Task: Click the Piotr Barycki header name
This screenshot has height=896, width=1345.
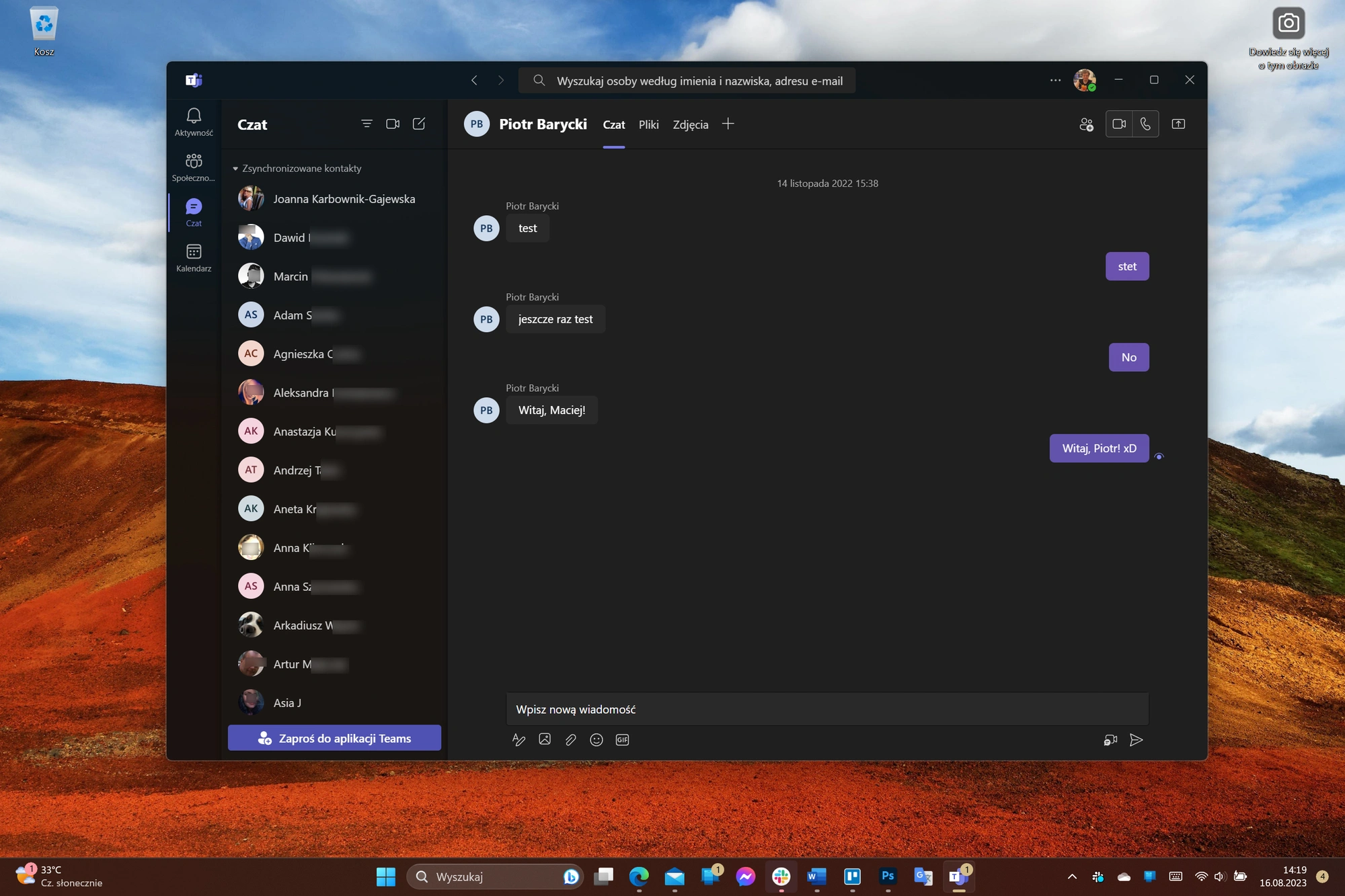Action: coord(543,124)
